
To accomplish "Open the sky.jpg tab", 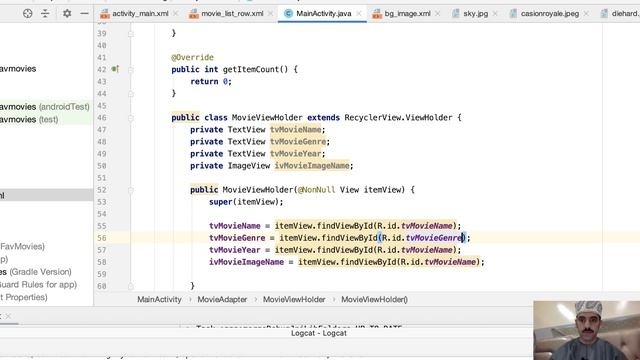I will tap(476, 13).
